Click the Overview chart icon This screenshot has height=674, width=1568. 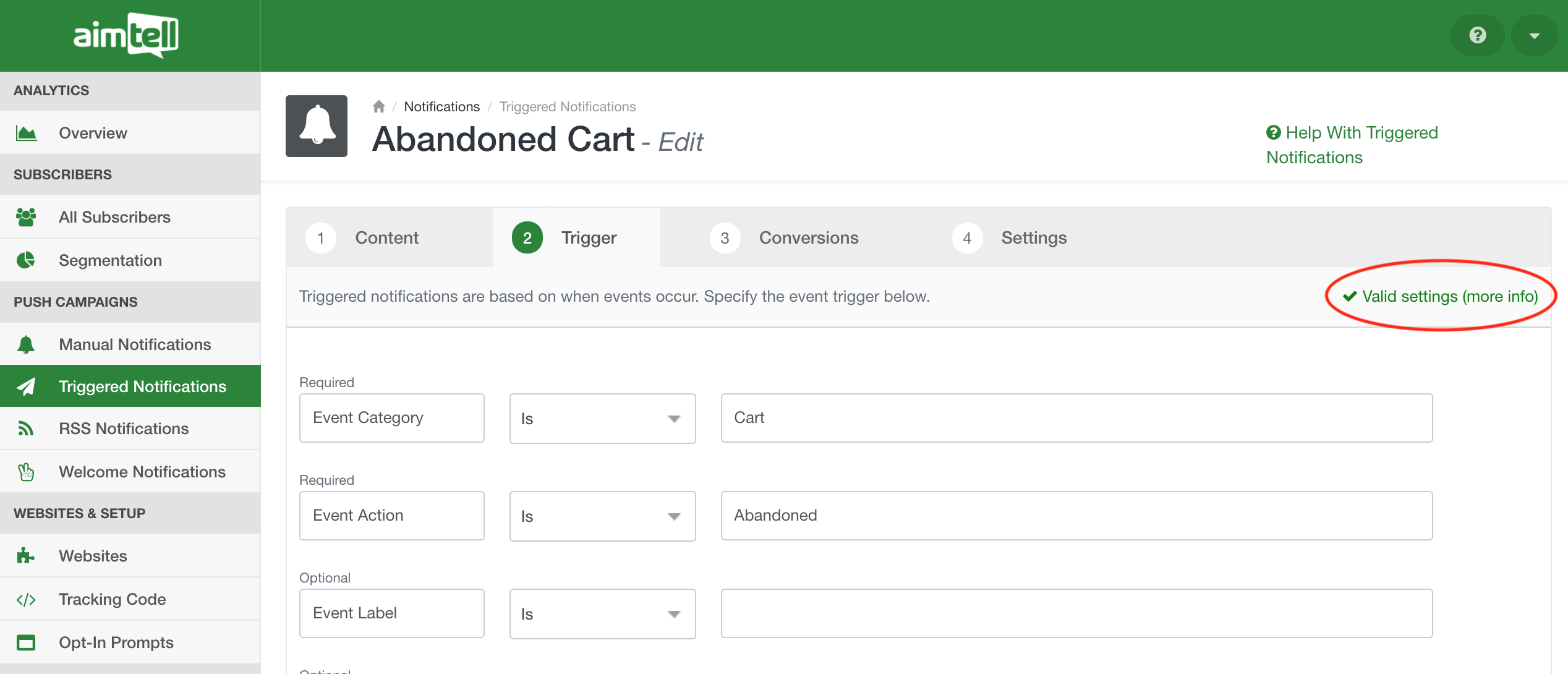tap(26, 133)
